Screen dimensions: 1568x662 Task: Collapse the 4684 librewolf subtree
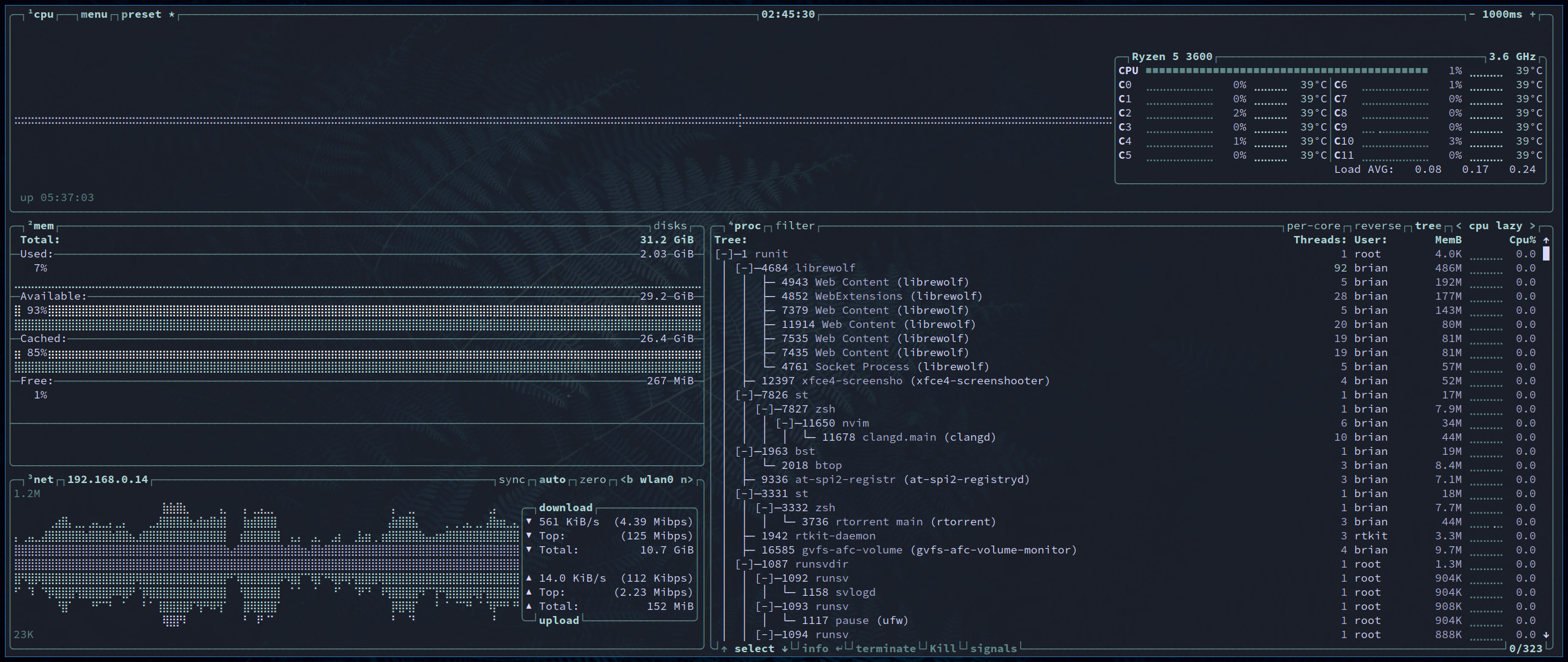click(744, 268)
